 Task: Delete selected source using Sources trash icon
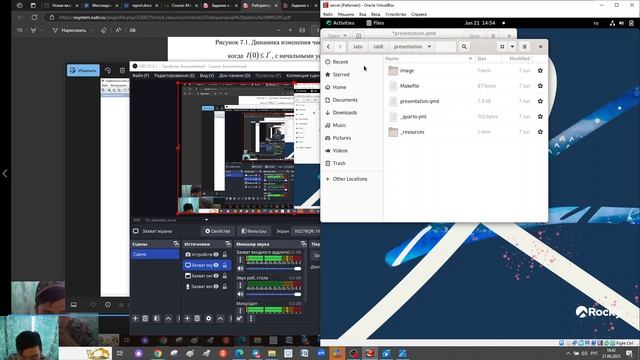pos(197,318)
